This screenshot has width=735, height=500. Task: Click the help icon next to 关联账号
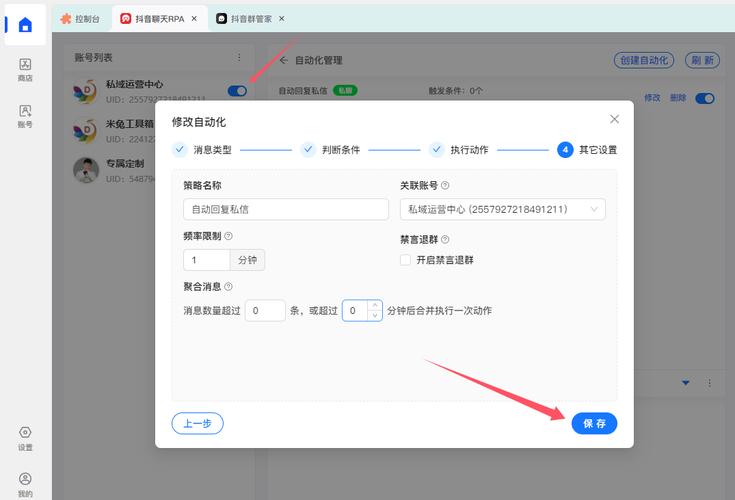pos(445,186)
